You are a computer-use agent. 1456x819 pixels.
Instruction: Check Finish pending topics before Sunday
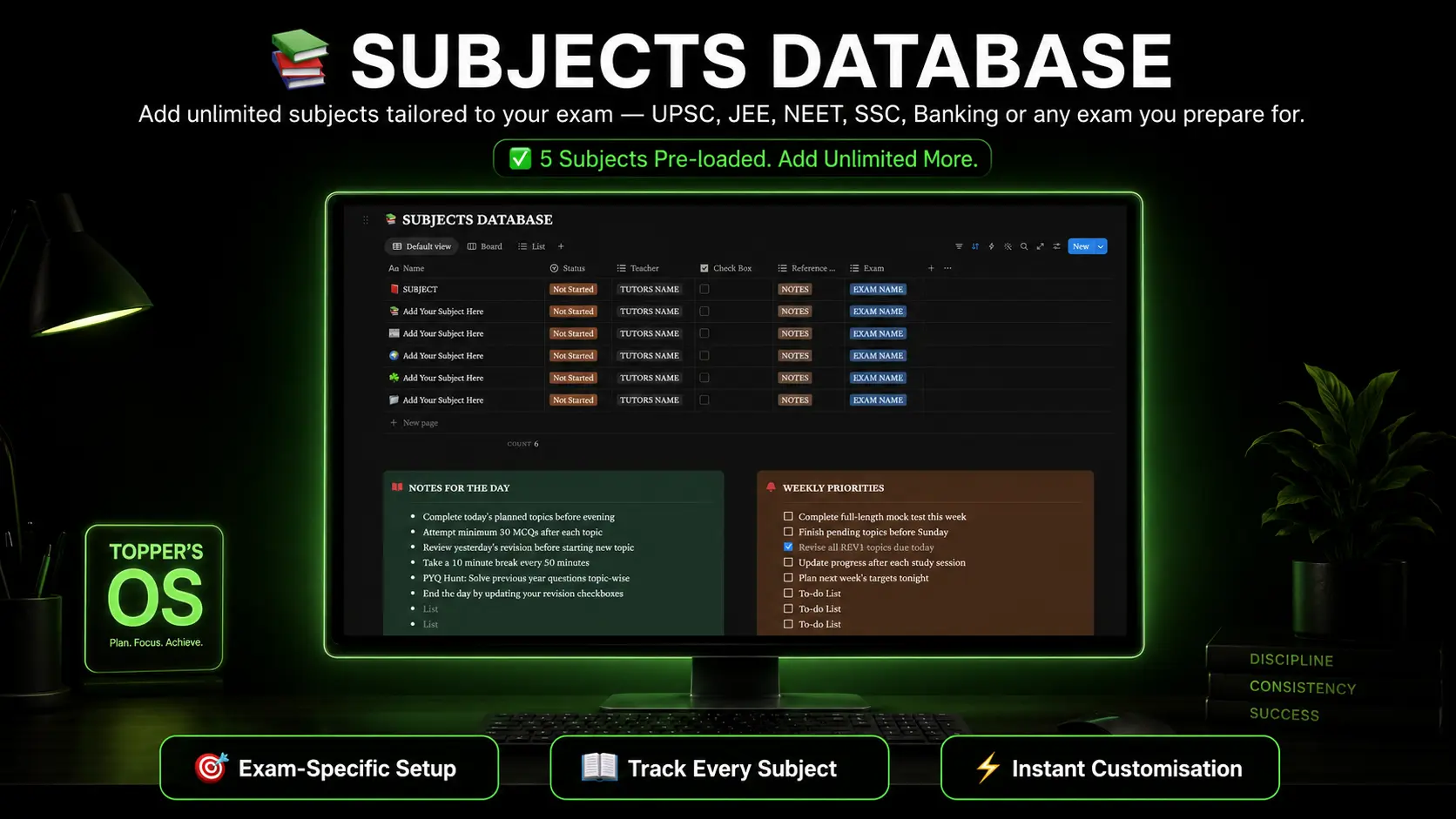point(788,532)
